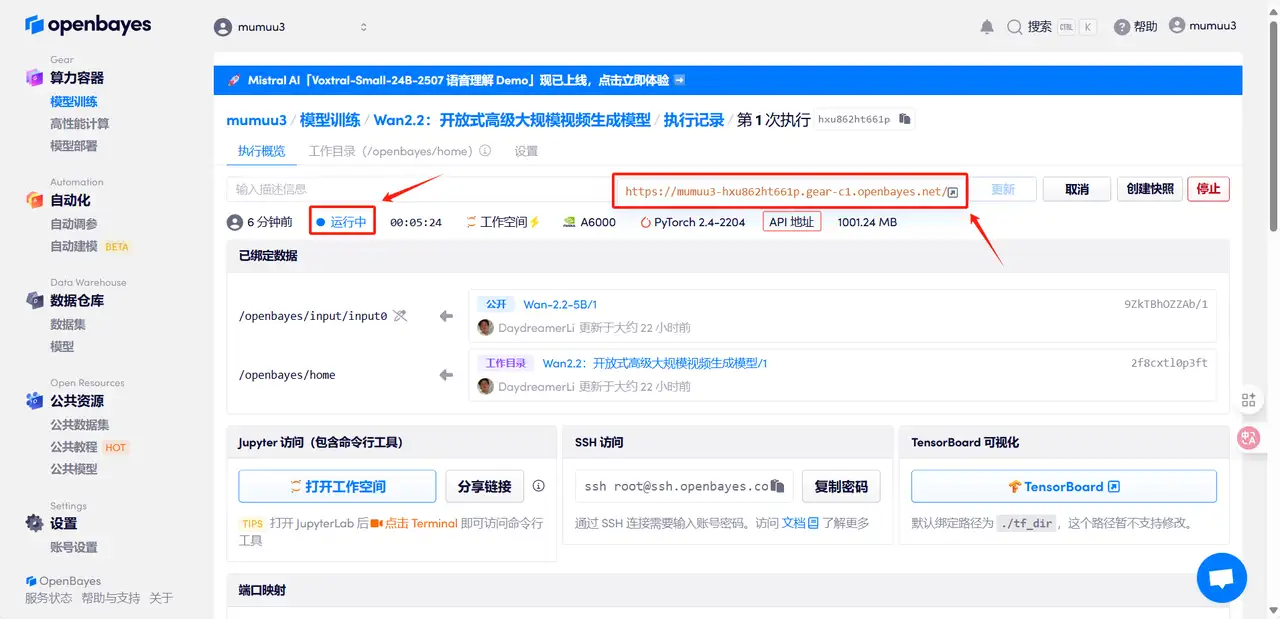Click the 设置 gear icon
Screen dimensions: 1280x619
(34, 523)
